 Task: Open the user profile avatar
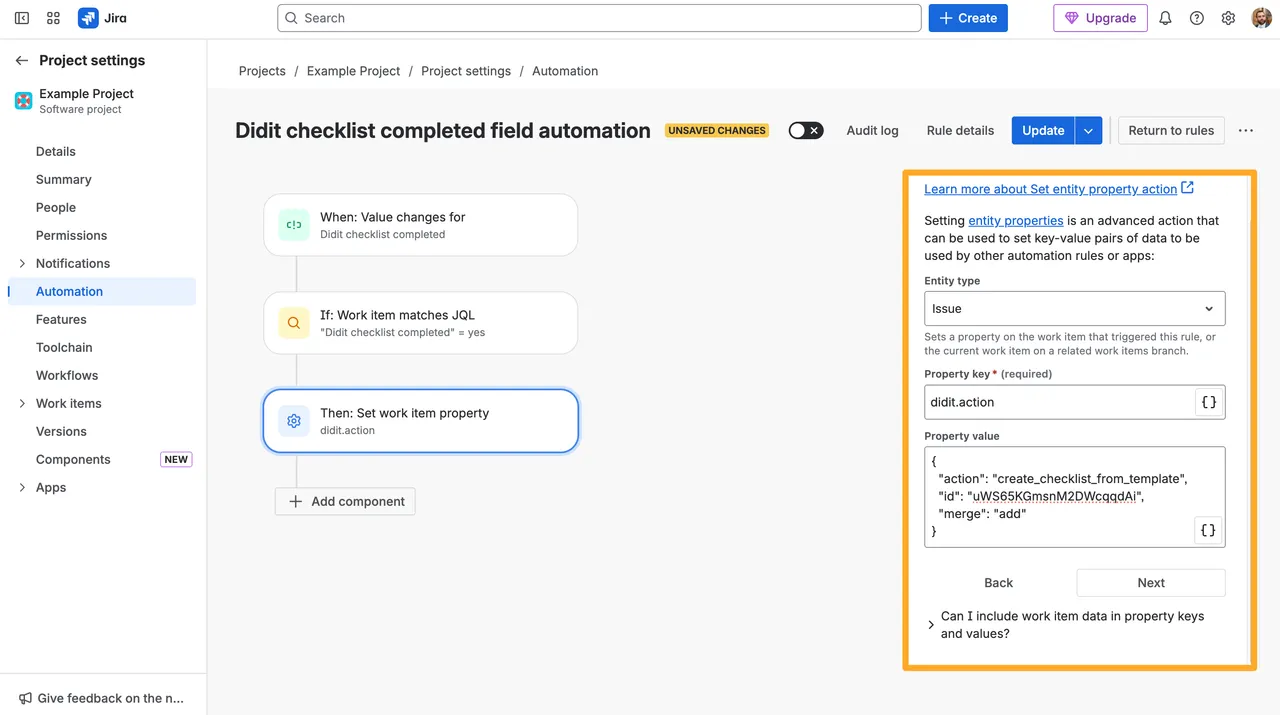pyautogui.click(x=1261, y=18)
